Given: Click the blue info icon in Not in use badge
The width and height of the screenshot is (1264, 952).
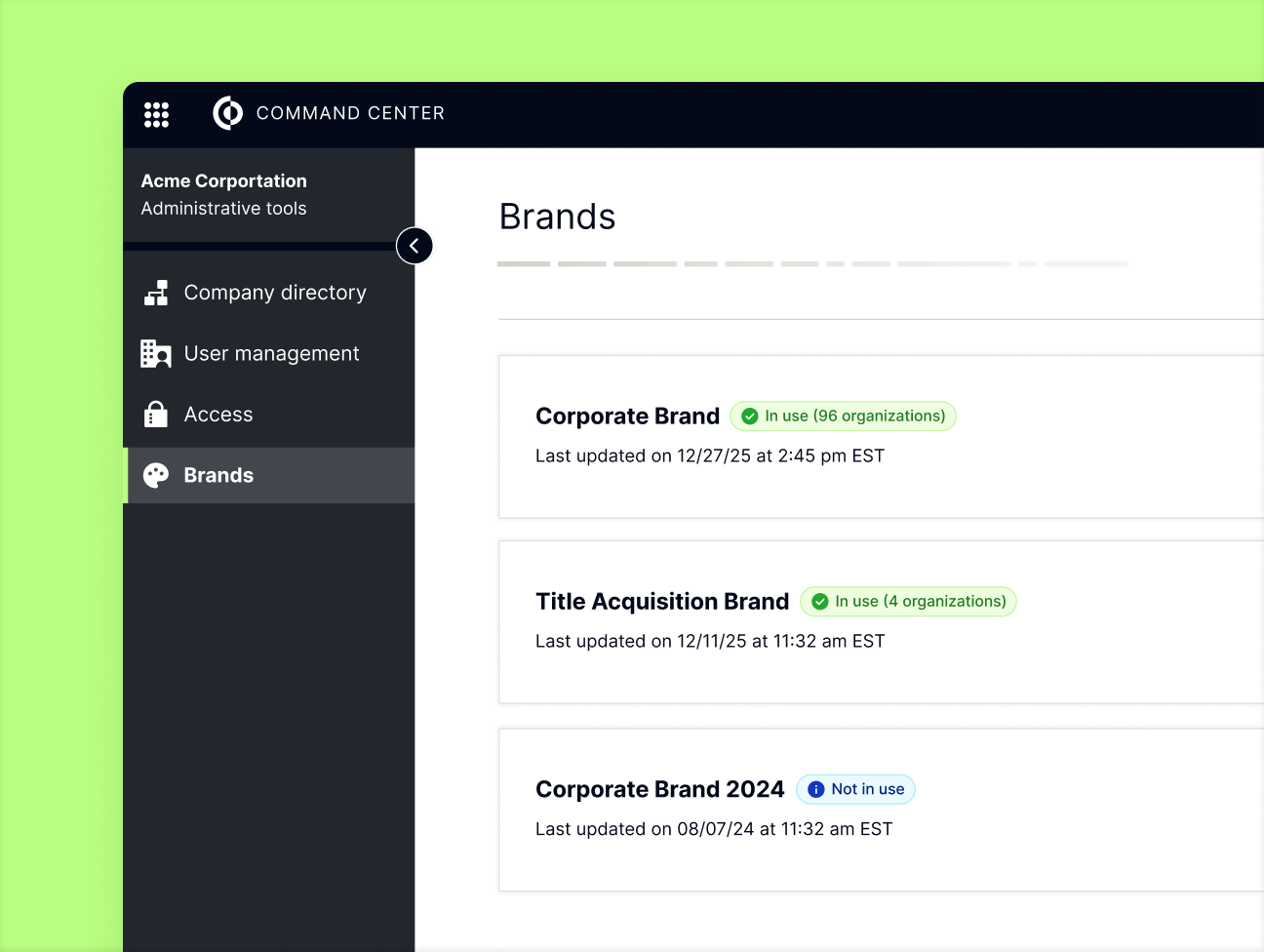Looking at the screenshot, I should [816, 789].
